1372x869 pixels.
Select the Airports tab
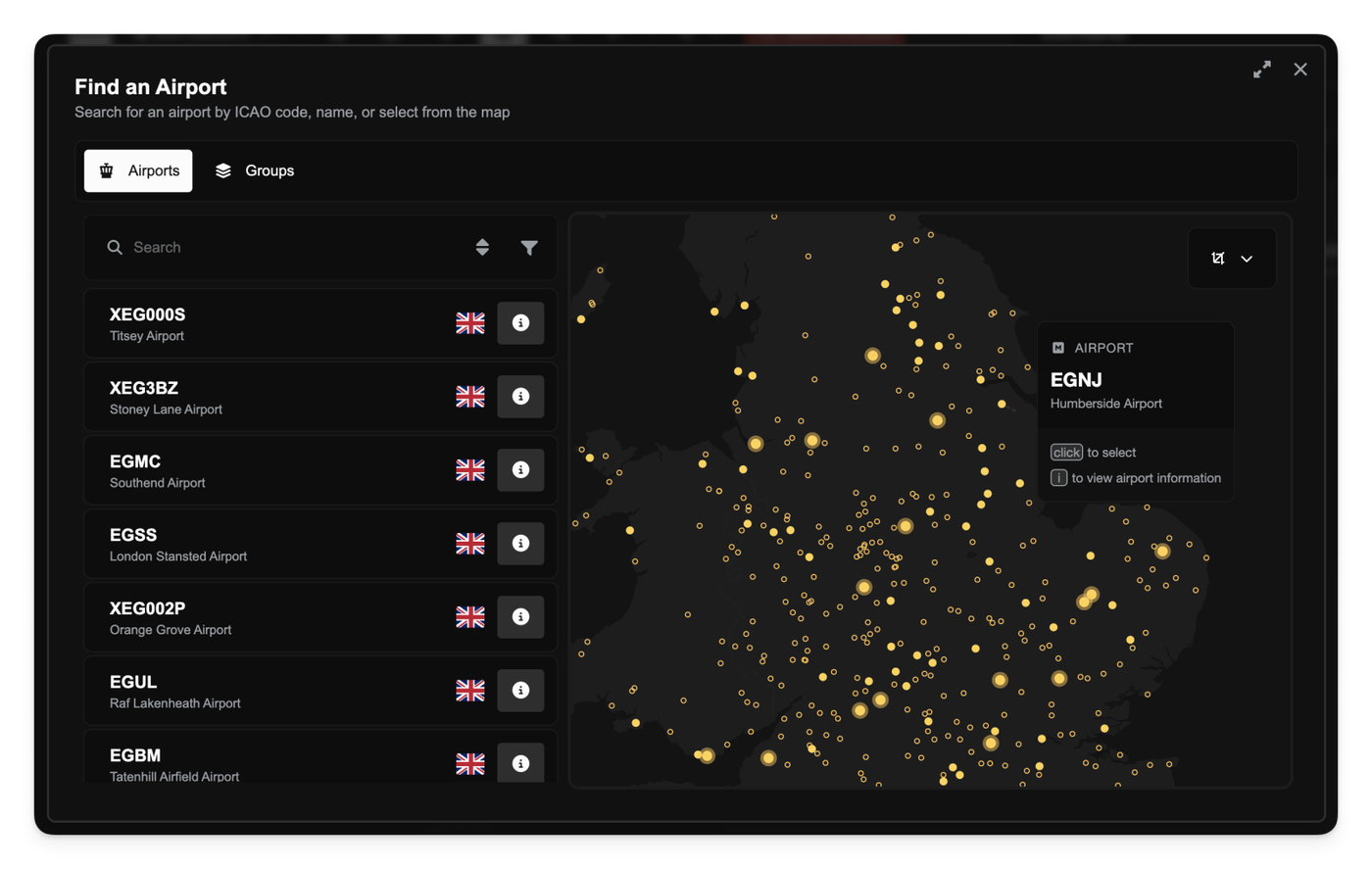tap(139, 171)
